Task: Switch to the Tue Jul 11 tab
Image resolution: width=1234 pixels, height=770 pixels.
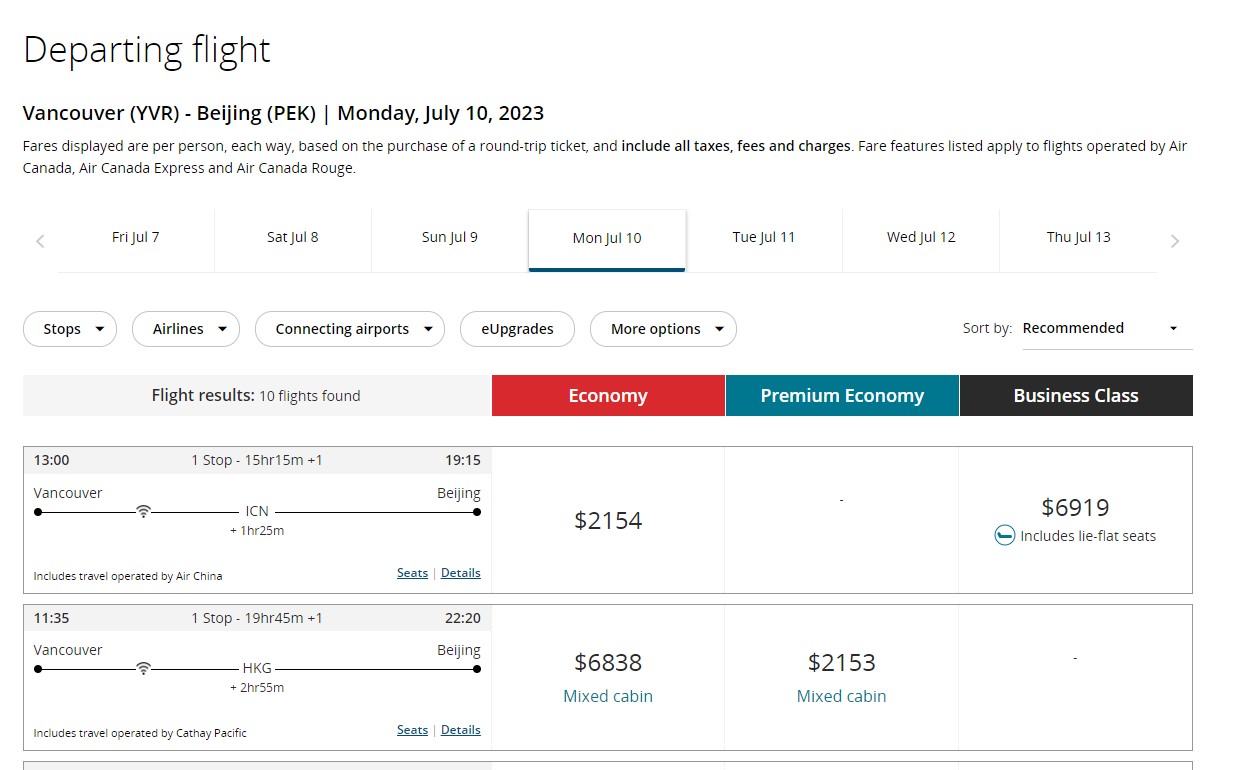Action: [x=764, y=238]
